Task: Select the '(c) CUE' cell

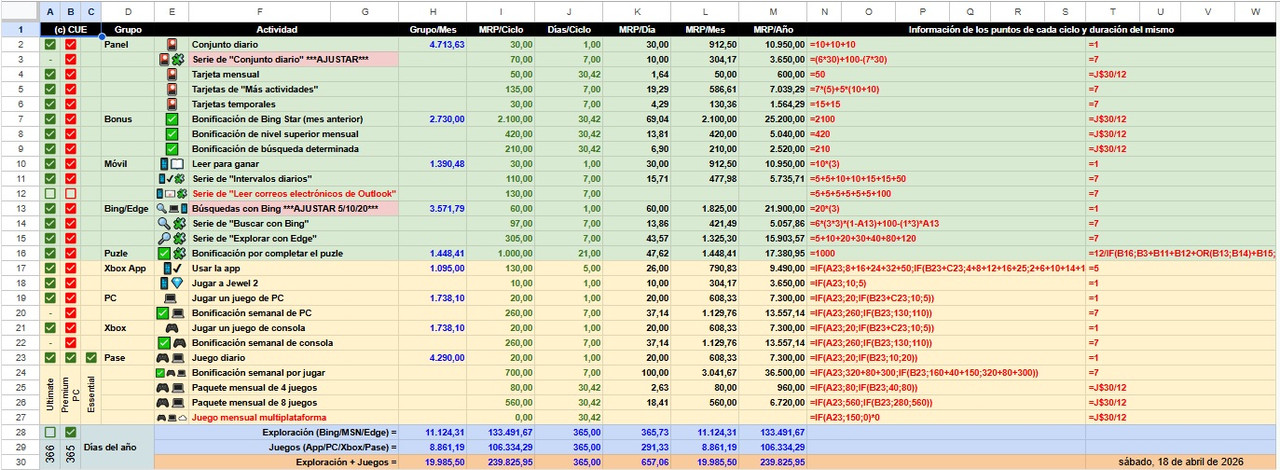Action: pyautogui.click(x=70, y=30)
